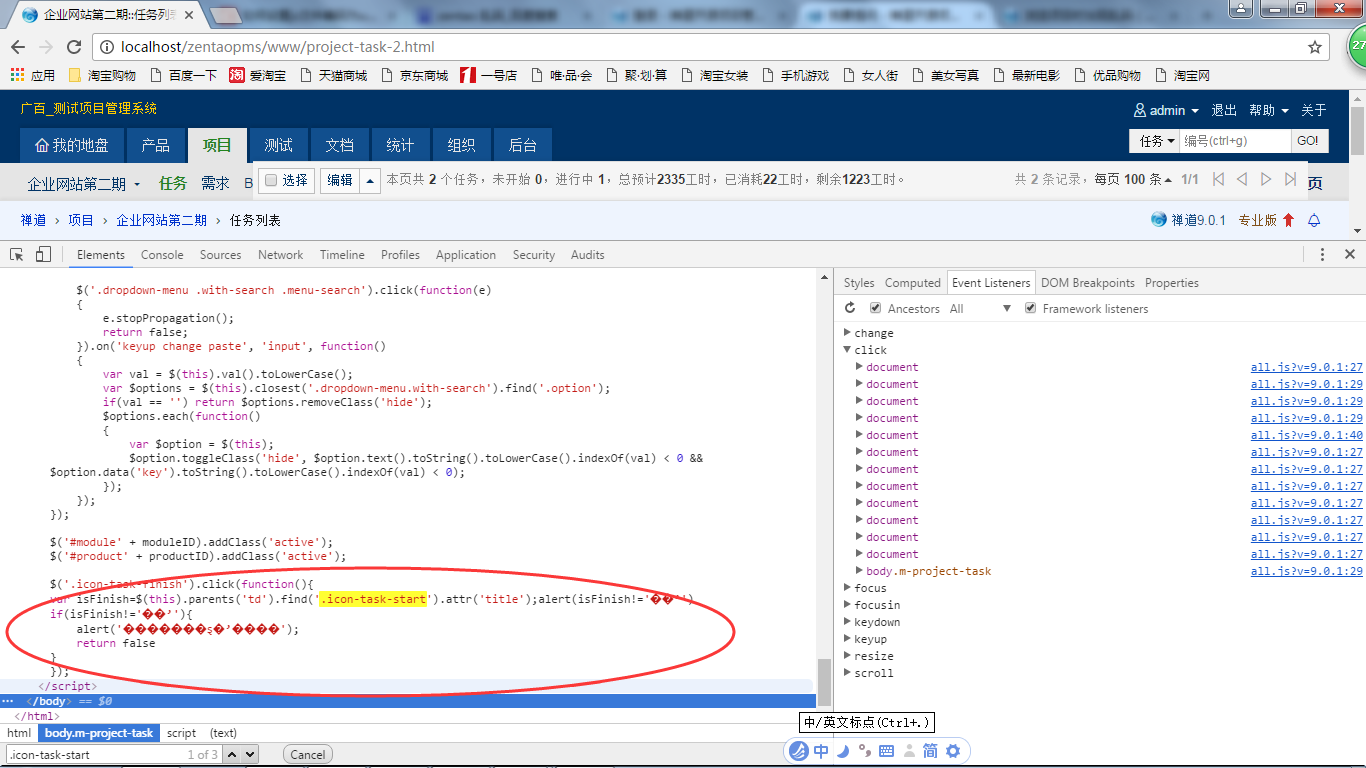Image resolution: width=1366 pixels, height=768 pixels.
Task: Check the 选择 select-all checkbox
Action: [x=269, y=180]
